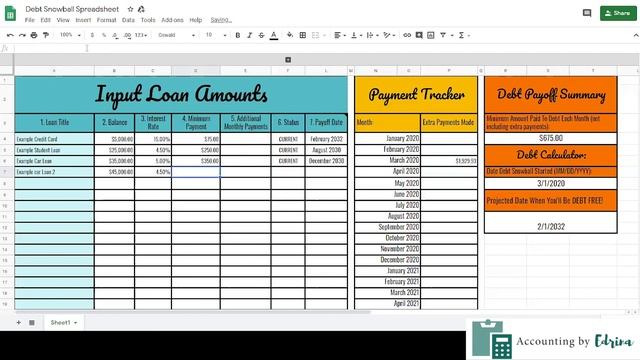This screenshot has height=360, width=640.
Task: Select the $45,000.00 balance cell
Action: [115, 172]
